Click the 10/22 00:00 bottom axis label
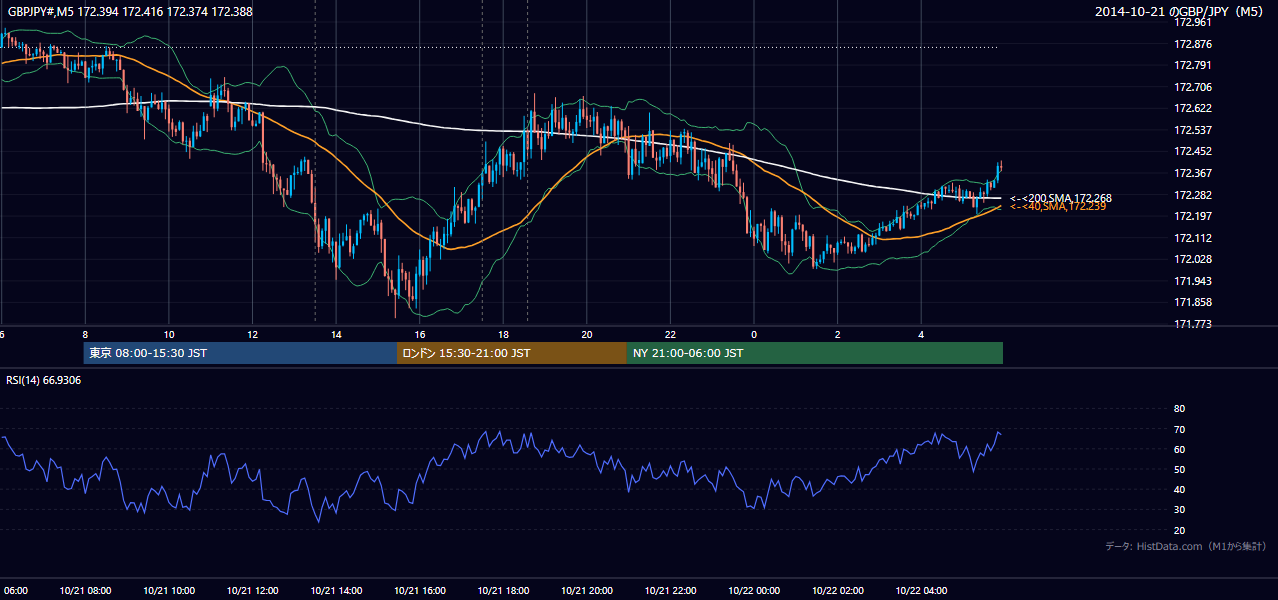The width and height of the screenshot is (1278, 600). 754,590
